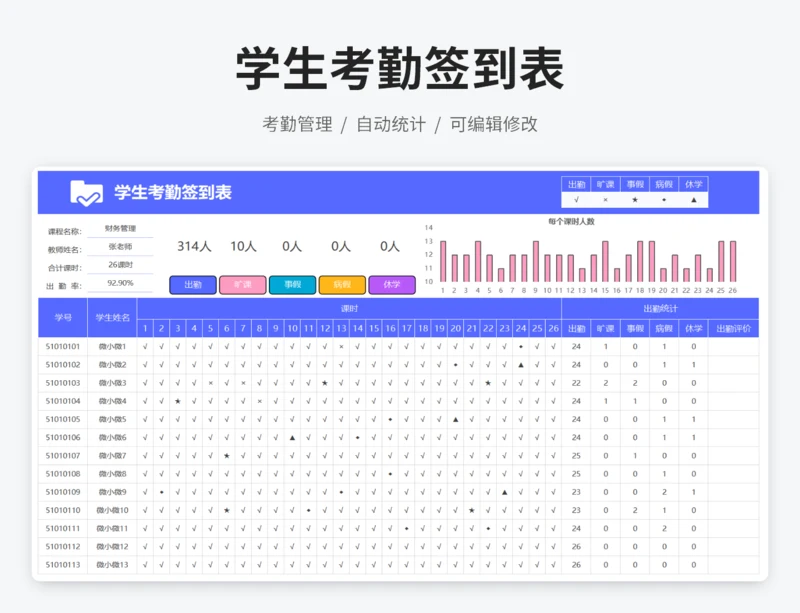Select the ★ mark in row 51010104
The width and height of the screenshot is (800, 613).
coord(178,401)
